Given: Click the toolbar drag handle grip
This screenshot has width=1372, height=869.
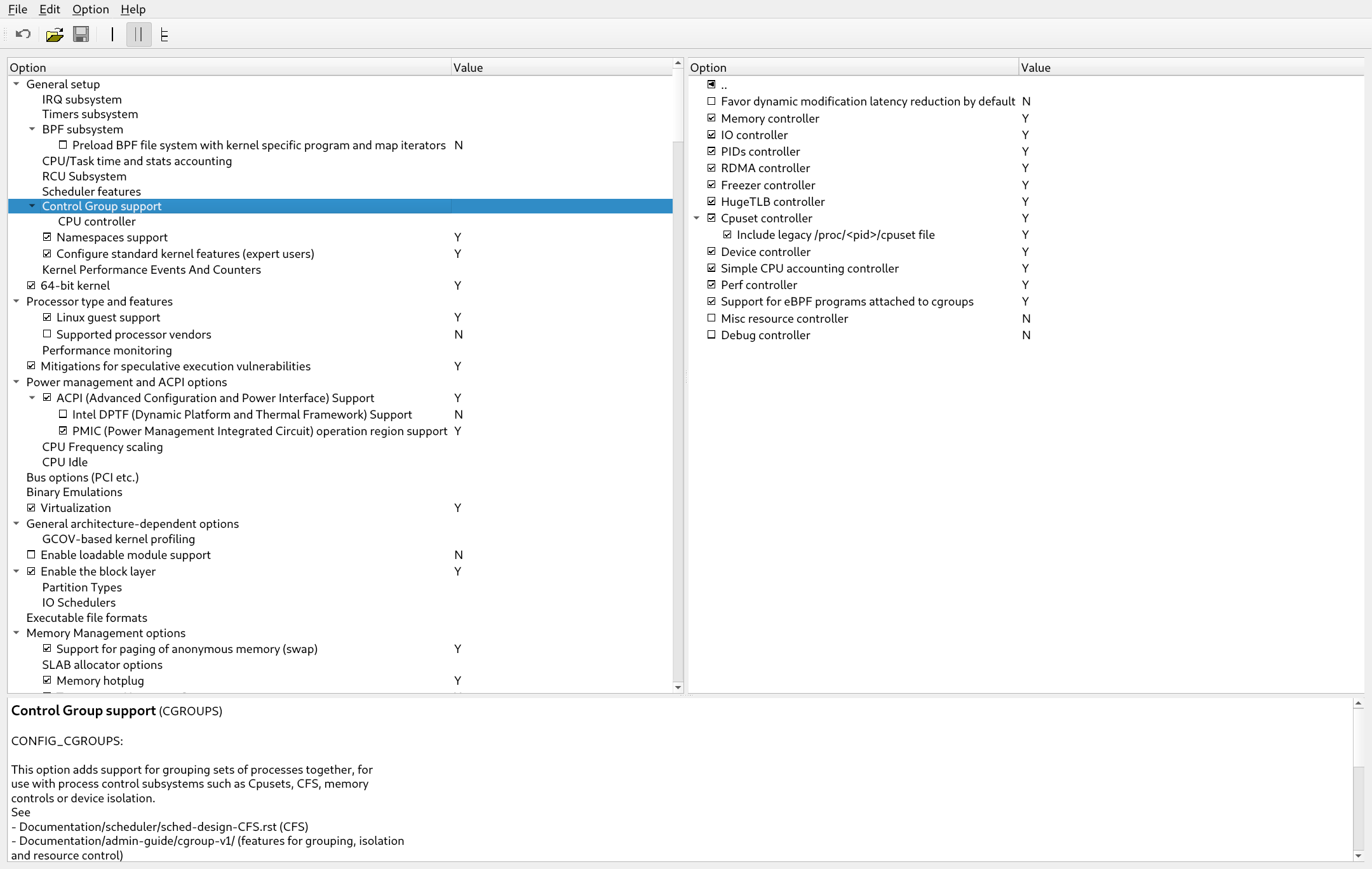Looking at the screenshot, I should pos(6,34).
